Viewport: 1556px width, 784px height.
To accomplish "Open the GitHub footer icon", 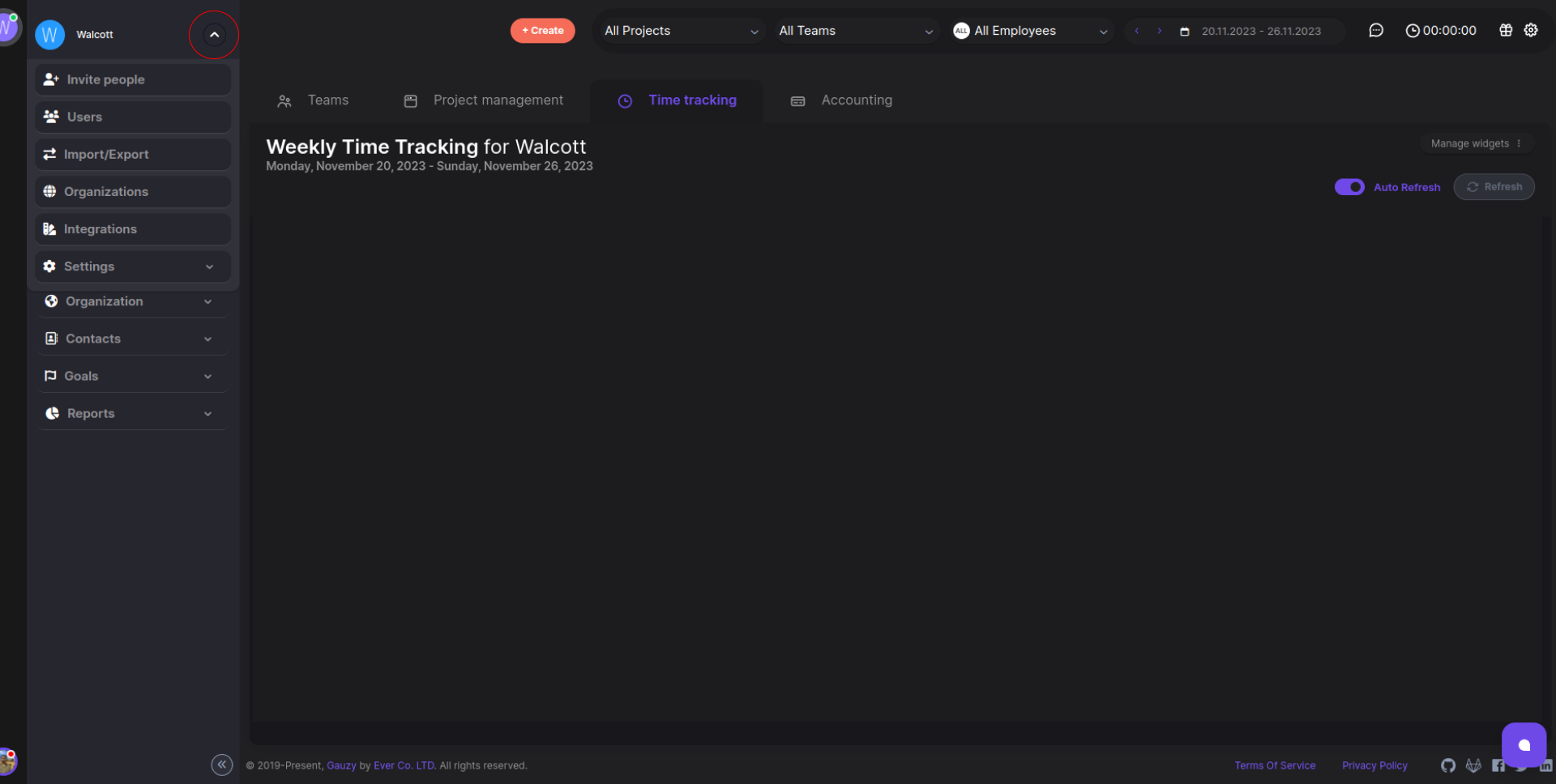I will pyautogui.click(x=1448, y=765).
